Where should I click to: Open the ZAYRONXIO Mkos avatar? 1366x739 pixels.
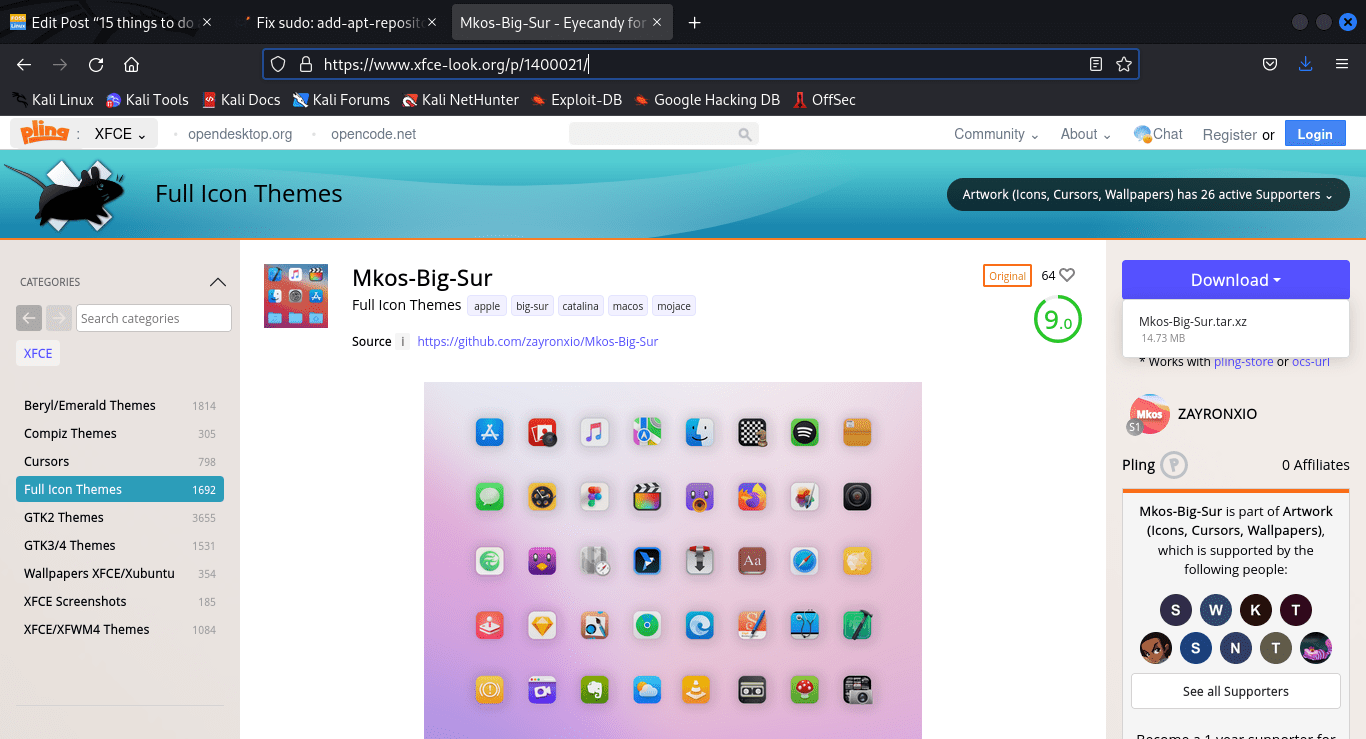coord(1150,414)
